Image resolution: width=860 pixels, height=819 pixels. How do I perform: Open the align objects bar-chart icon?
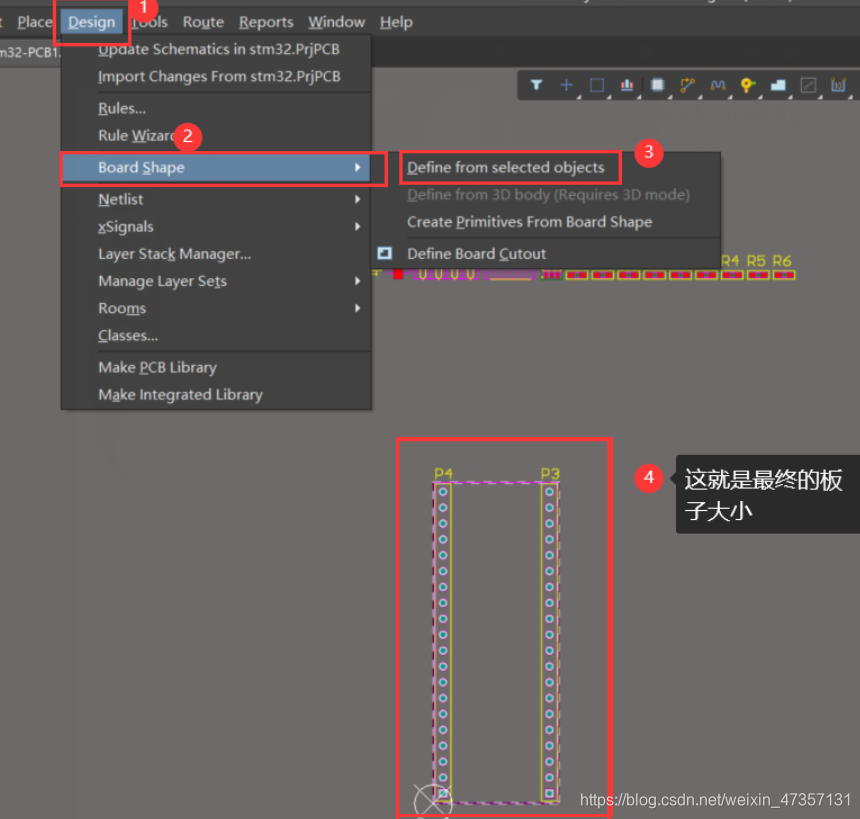(627, 85)
